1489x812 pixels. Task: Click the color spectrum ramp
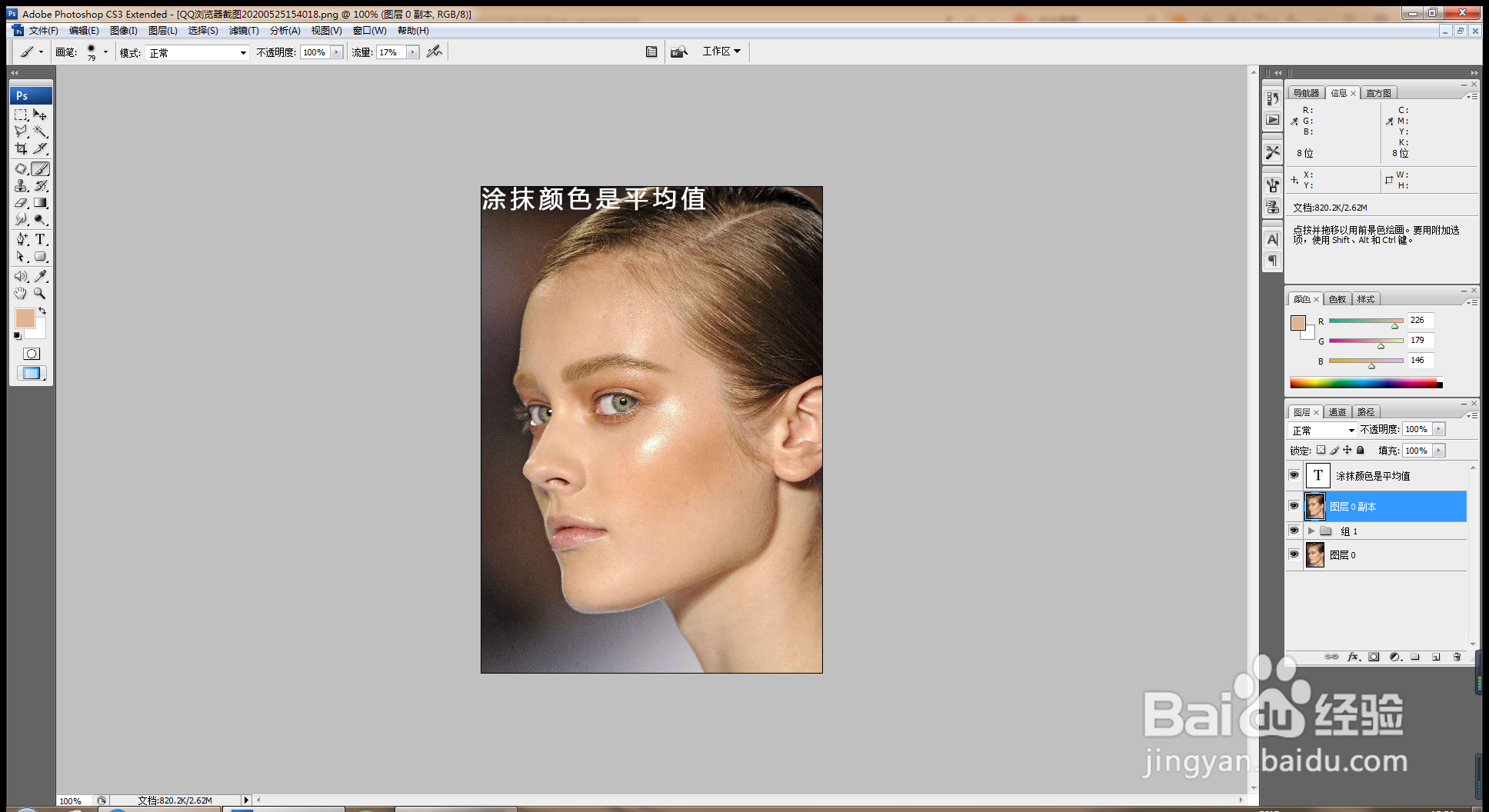[1366, 383]
